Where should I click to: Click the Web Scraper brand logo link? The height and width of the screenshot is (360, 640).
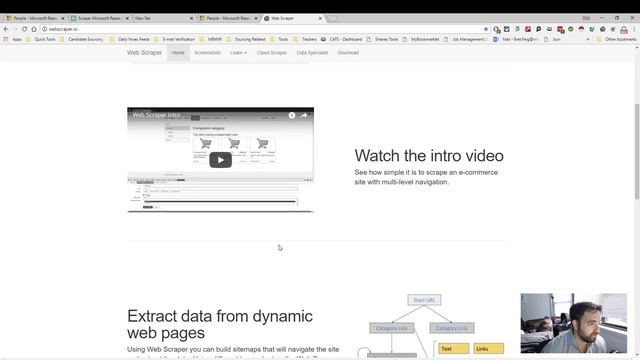click(x=144, y=53)
